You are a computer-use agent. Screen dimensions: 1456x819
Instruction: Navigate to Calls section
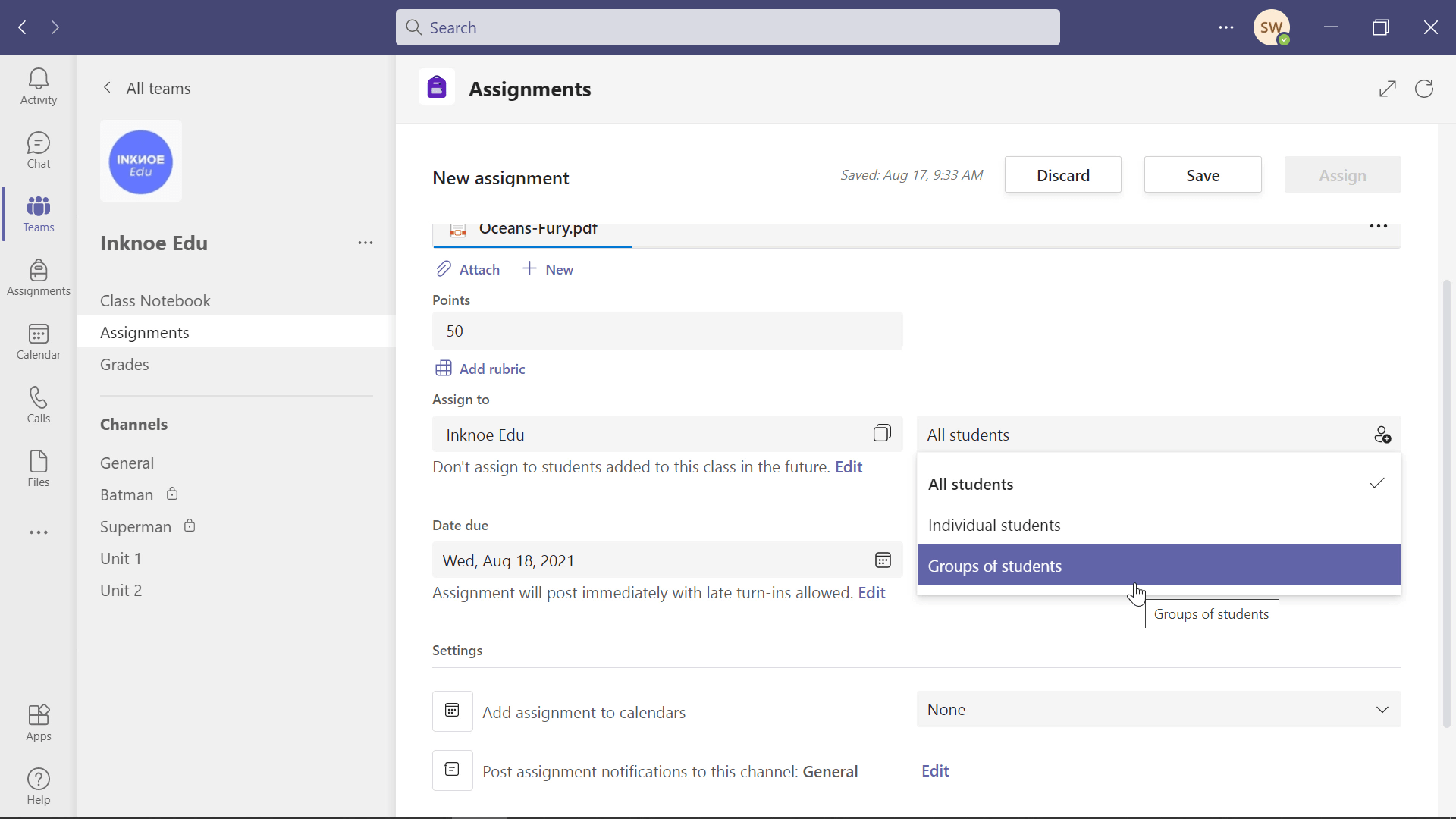38,404
